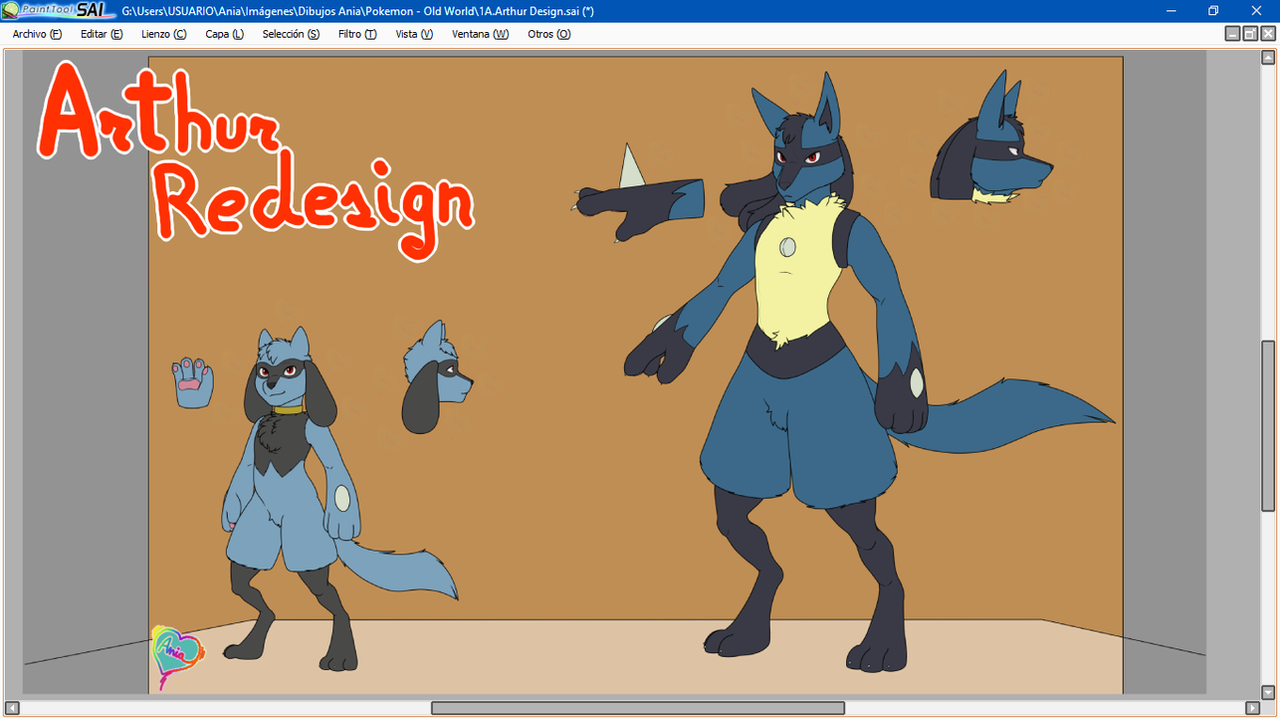This screenshot has height=719, width=1280.
Task: Restore down the PaintTool SAI application window
Action: coord(1213,10)
